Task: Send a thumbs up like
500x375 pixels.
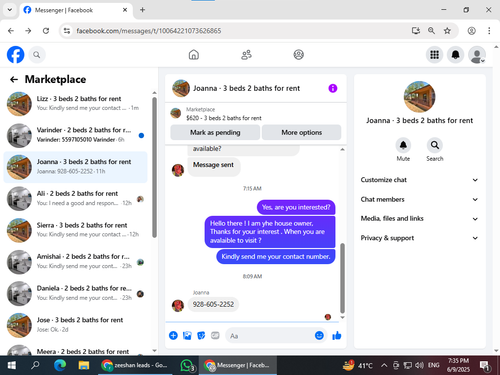Action: pyautogui.click(x=337, y=335)
